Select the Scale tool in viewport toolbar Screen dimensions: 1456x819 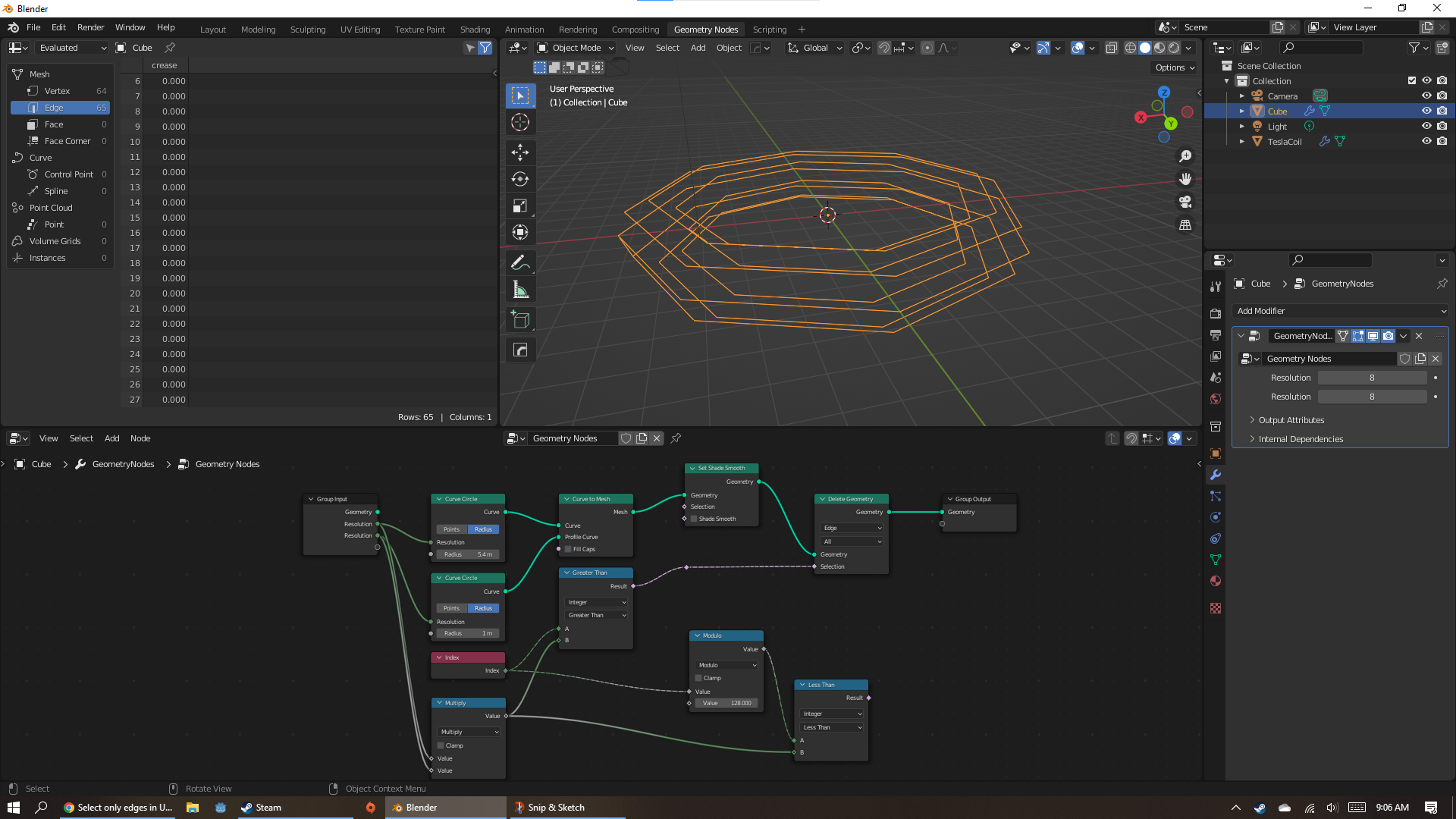(x=520, y=206)
